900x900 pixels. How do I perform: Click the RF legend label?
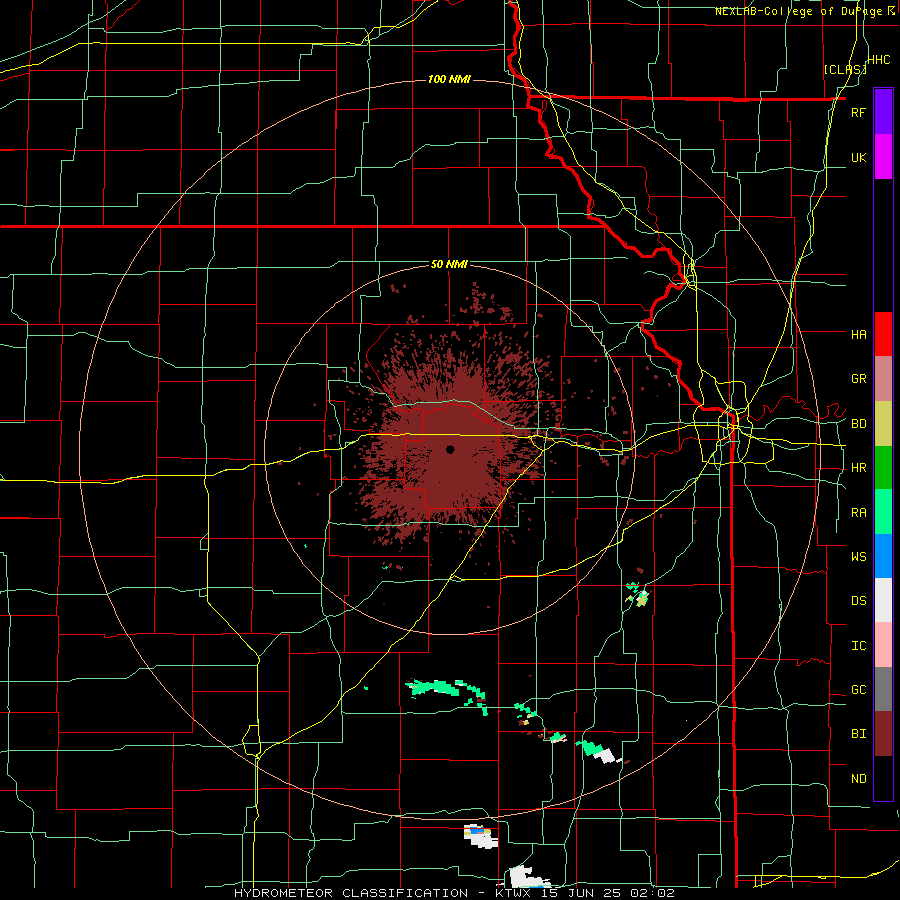tap(858, 112)
